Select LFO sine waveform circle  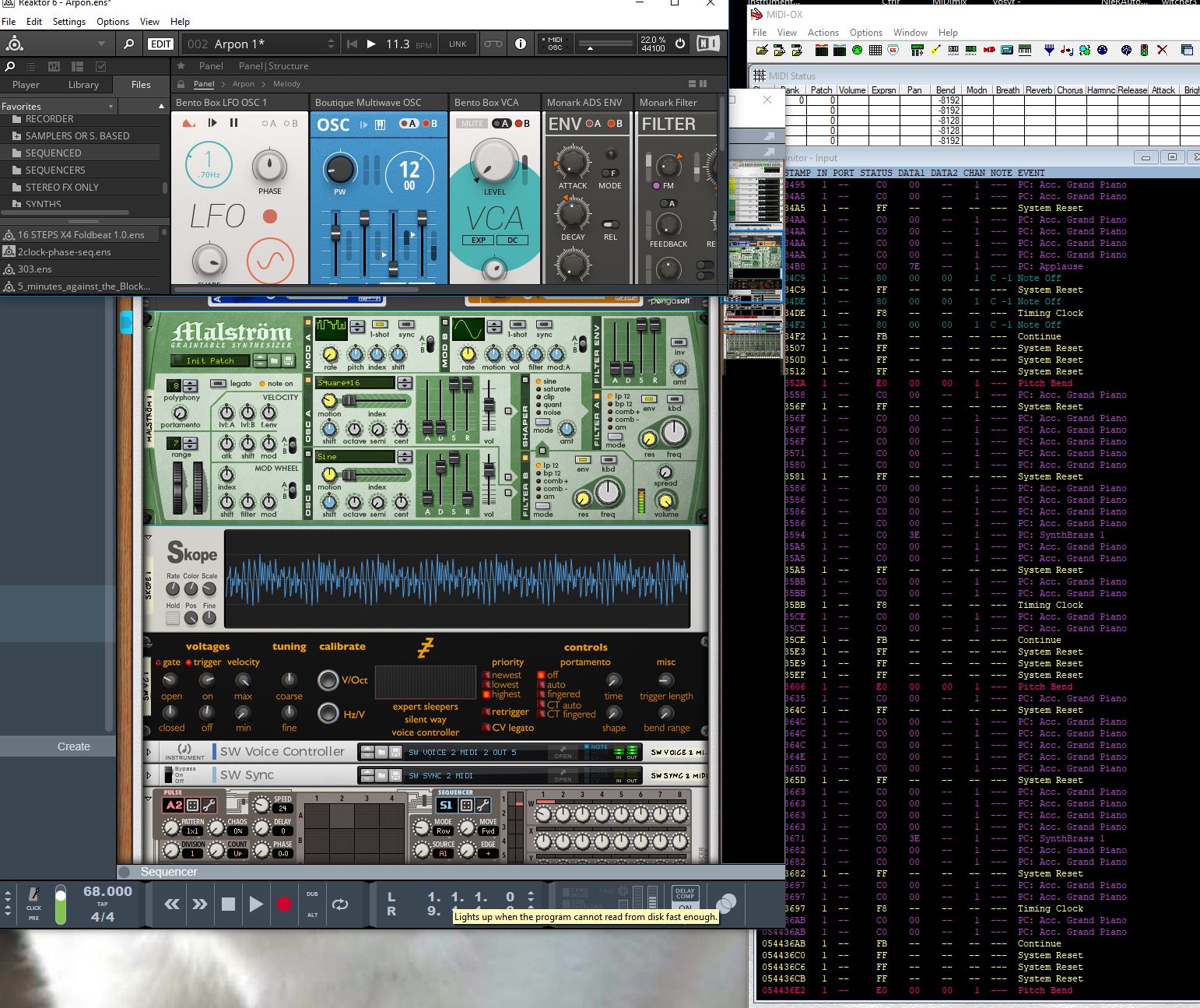pyautogui.click(x=270, y=261)
